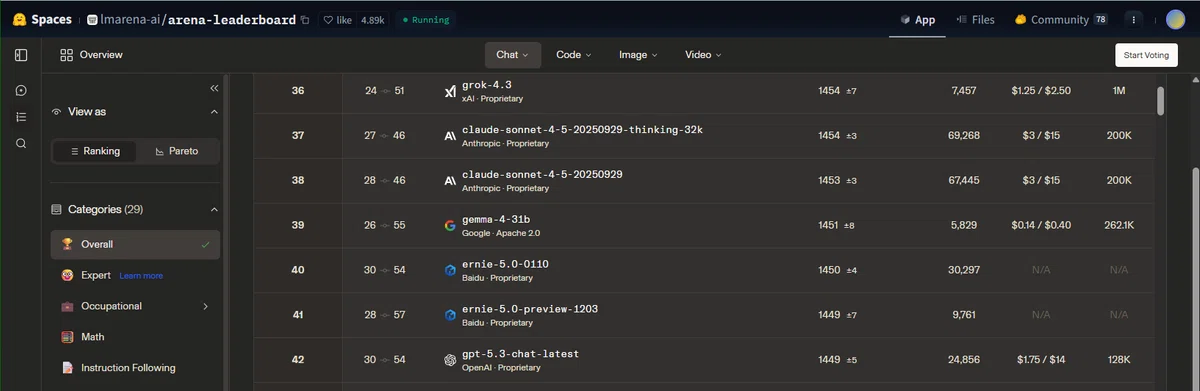This screenshot has height=391, width=1200.
Task: Click rank number 42
Action: tap(298, 360)
